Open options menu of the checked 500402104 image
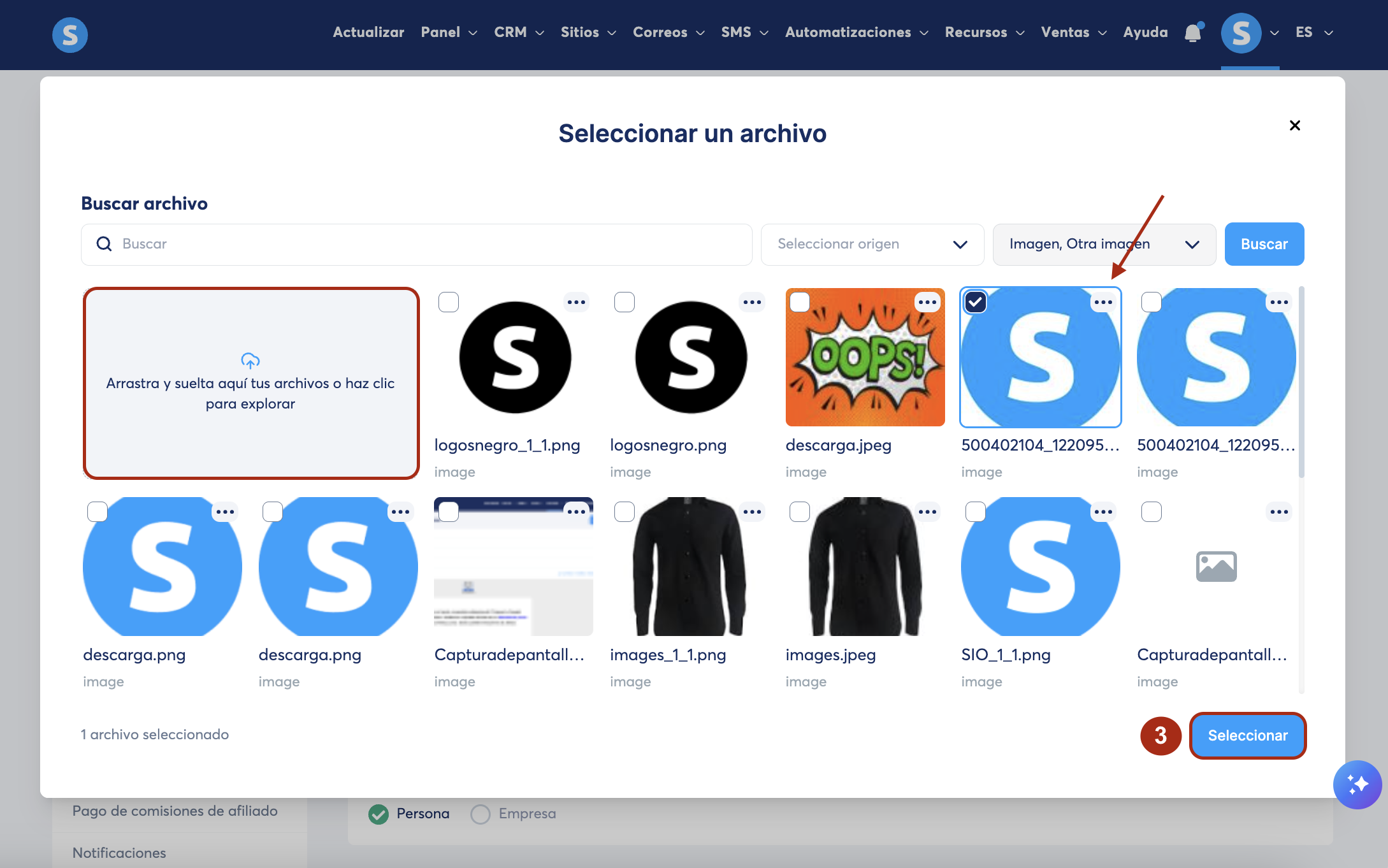Image resolution: width=1388 pixels, height=868 pixels. coord(1103,302)
